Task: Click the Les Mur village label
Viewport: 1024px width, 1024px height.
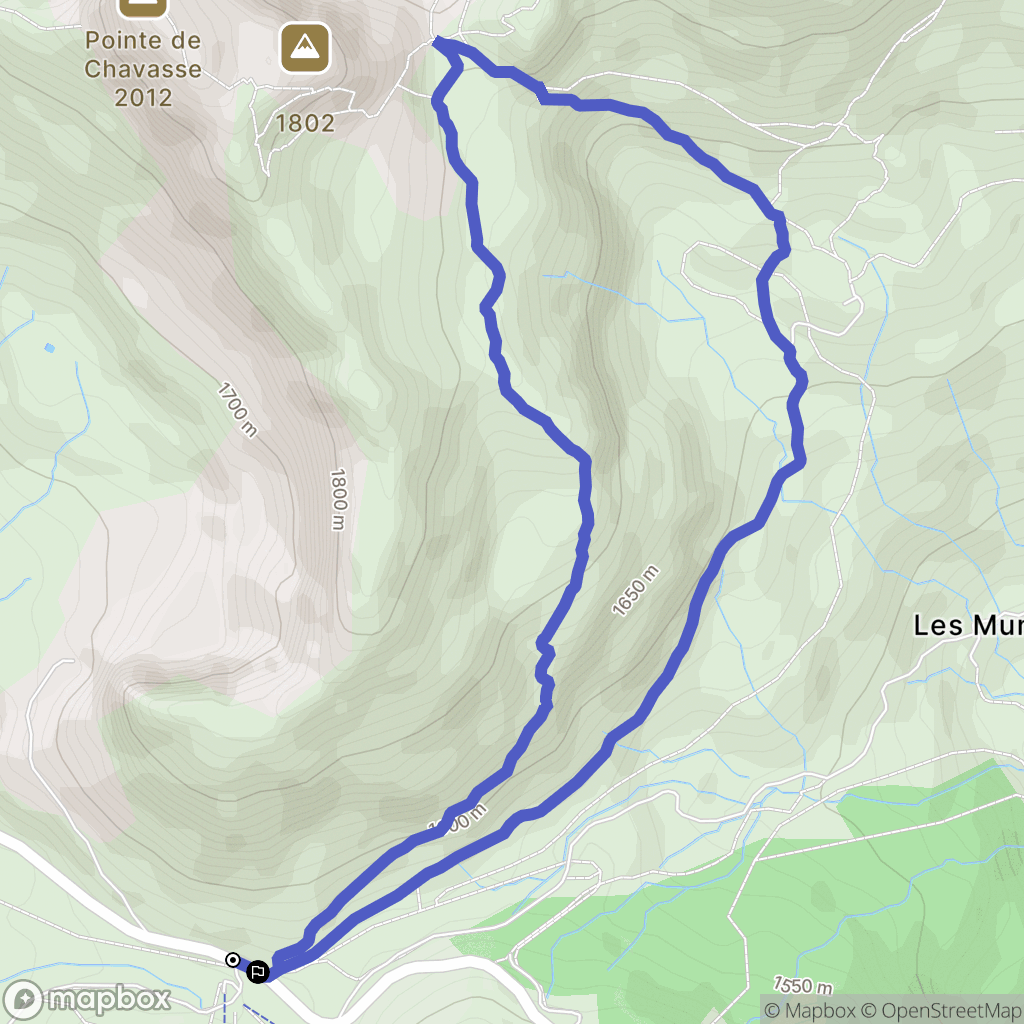Action: pyautogui.click(x=968, y=626)
